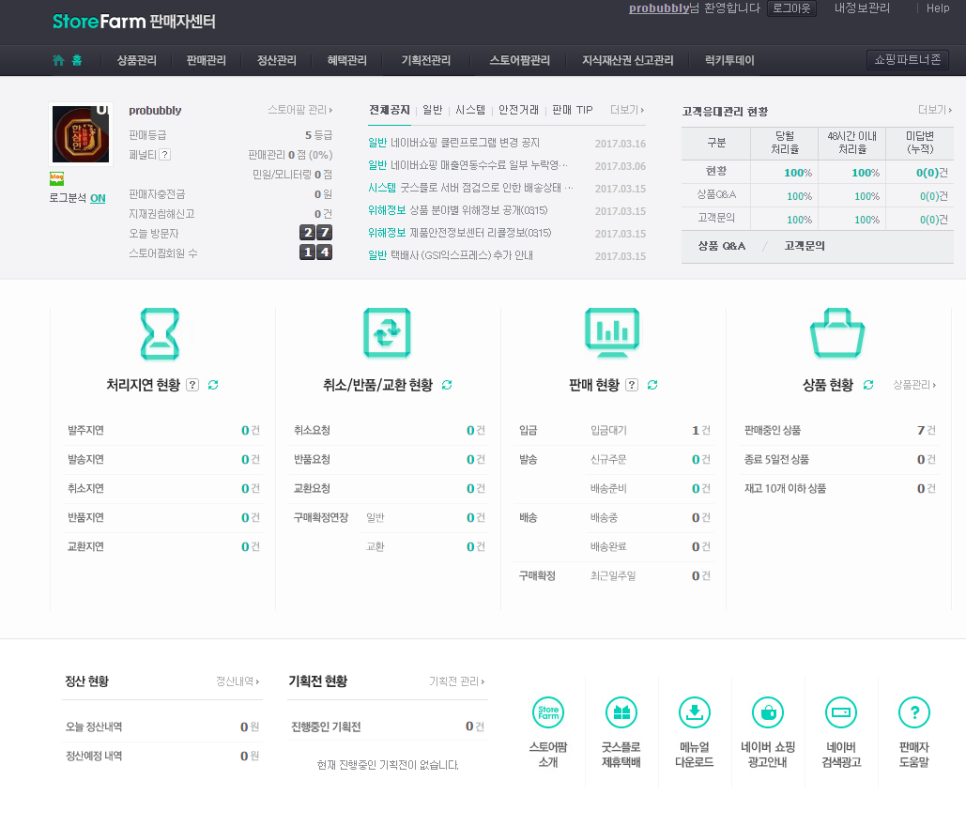This screenshot has width=966, height=826.
Task: Refresh the 처리지연 현황 panel
Action: click(213, 385)
